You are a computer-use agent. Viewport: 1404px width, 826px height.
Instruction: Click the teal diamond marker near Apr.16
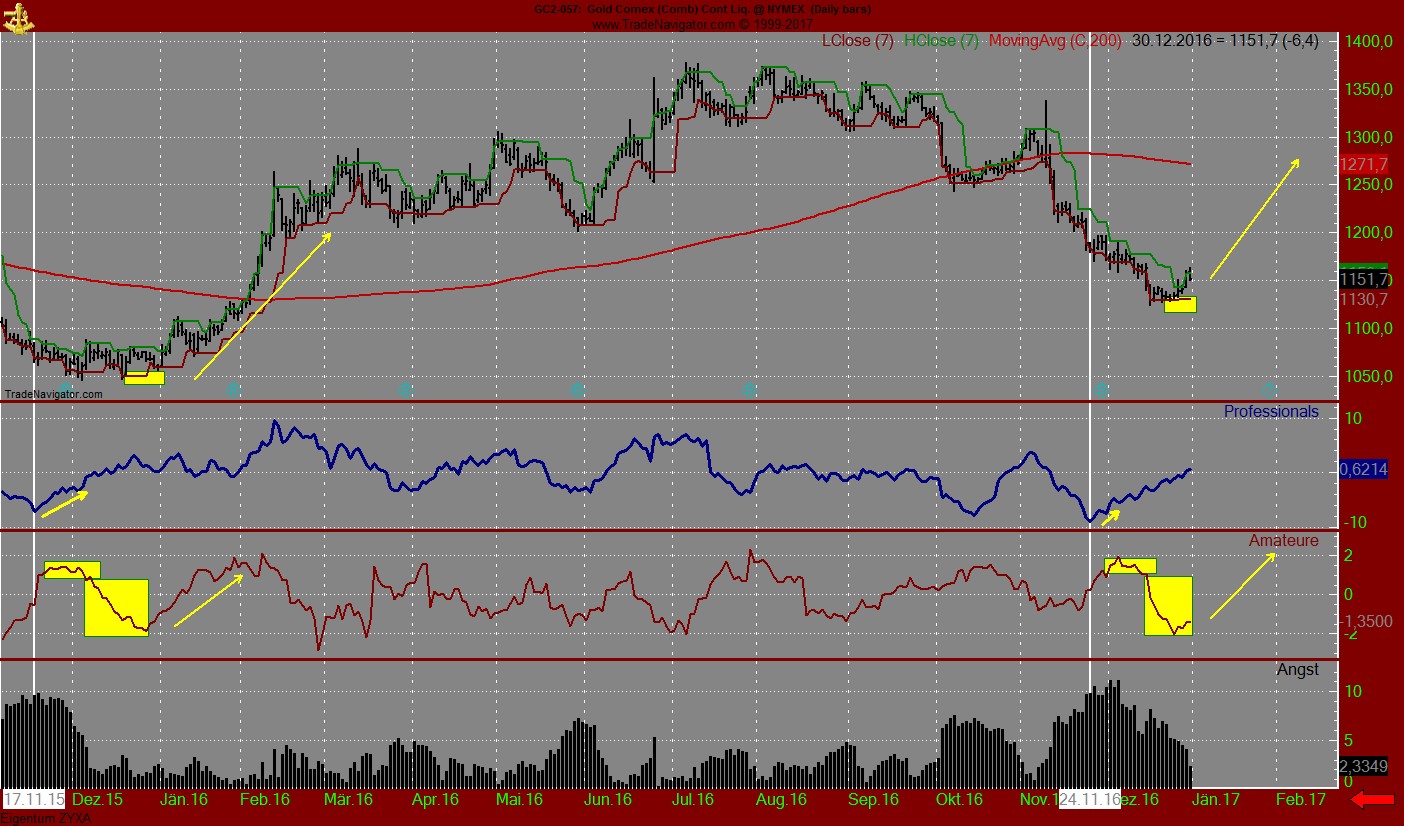pyautogui.click(x=404, y=391)
